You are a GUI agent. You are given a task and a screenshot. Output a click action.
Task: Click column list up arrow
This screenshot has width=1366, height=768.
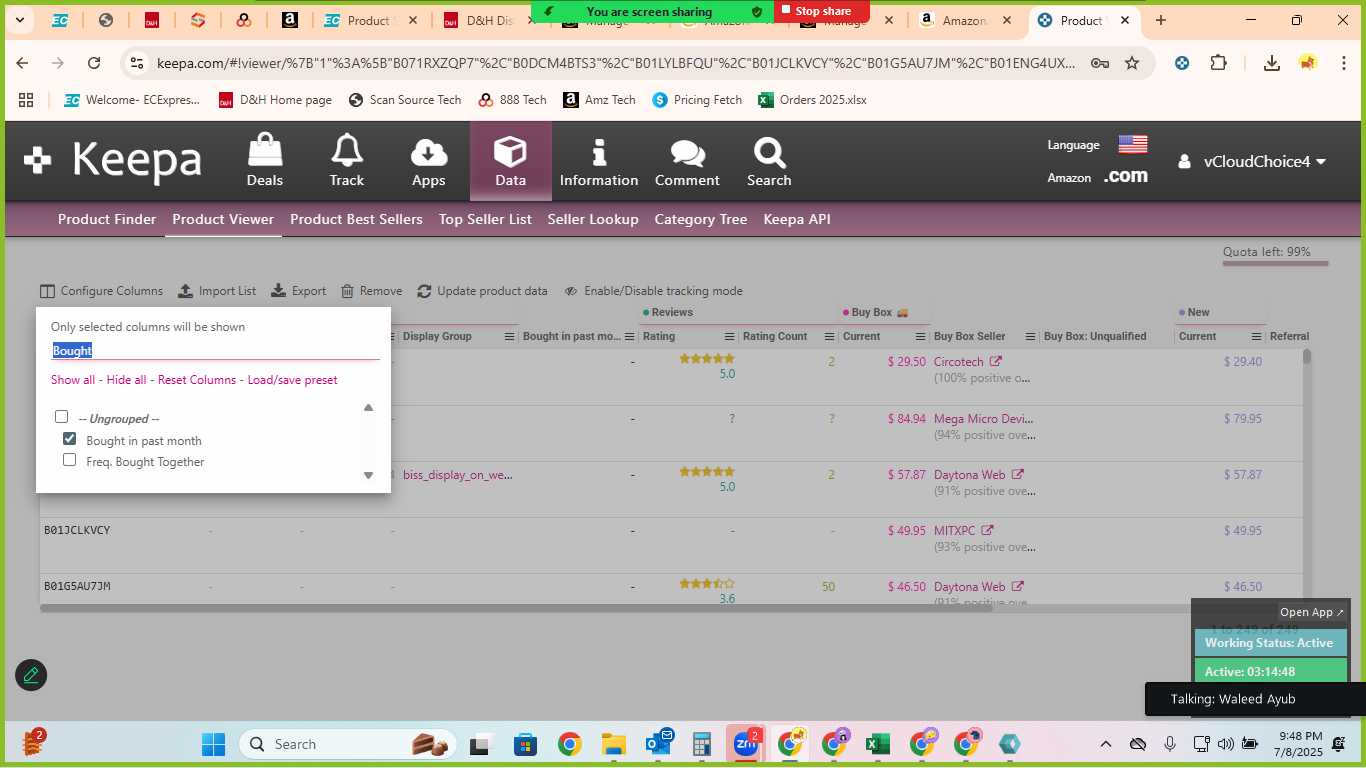[368, 407]
